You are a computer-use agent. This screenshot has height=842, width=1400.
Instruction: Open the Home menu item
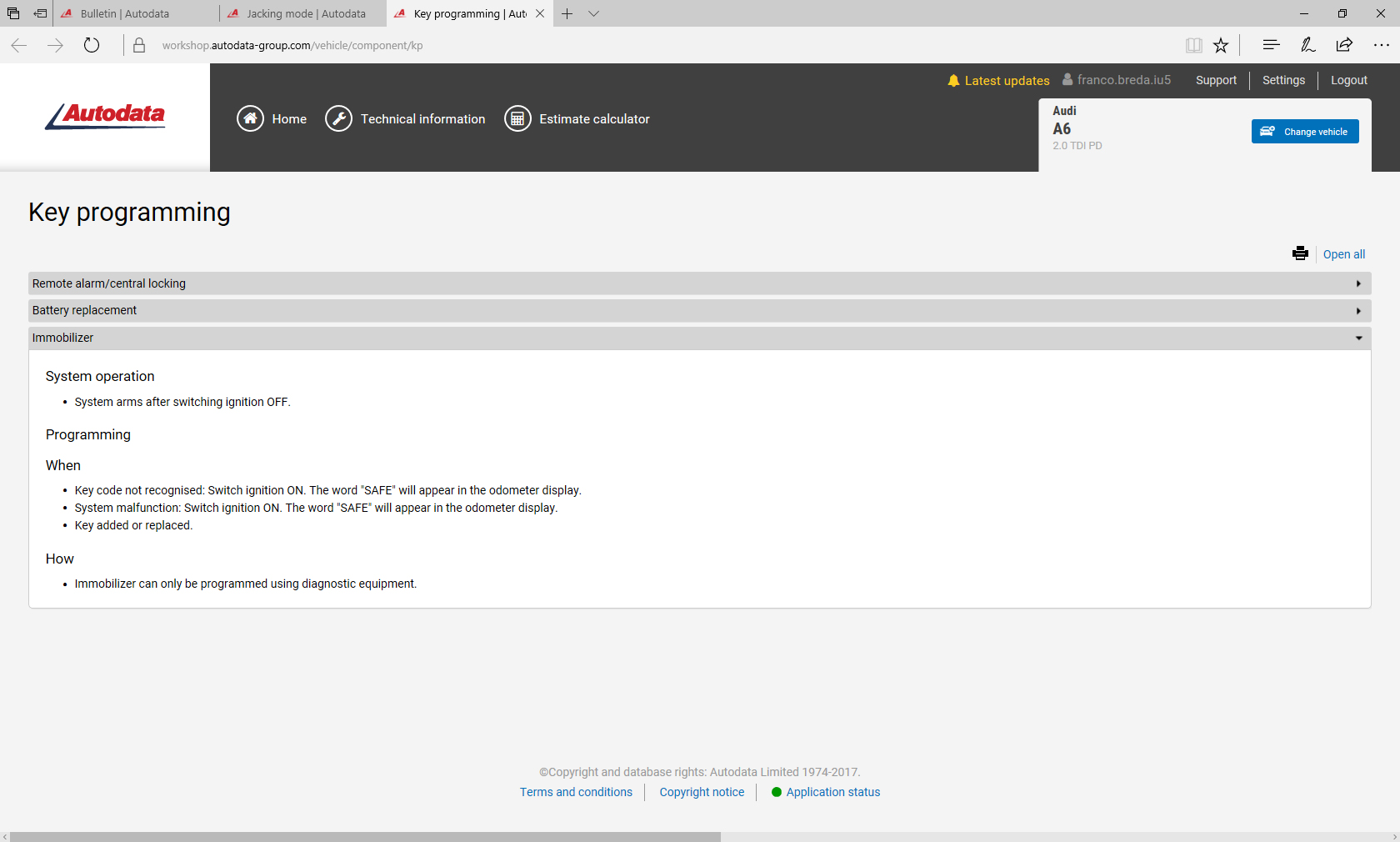tap(272, 118)
